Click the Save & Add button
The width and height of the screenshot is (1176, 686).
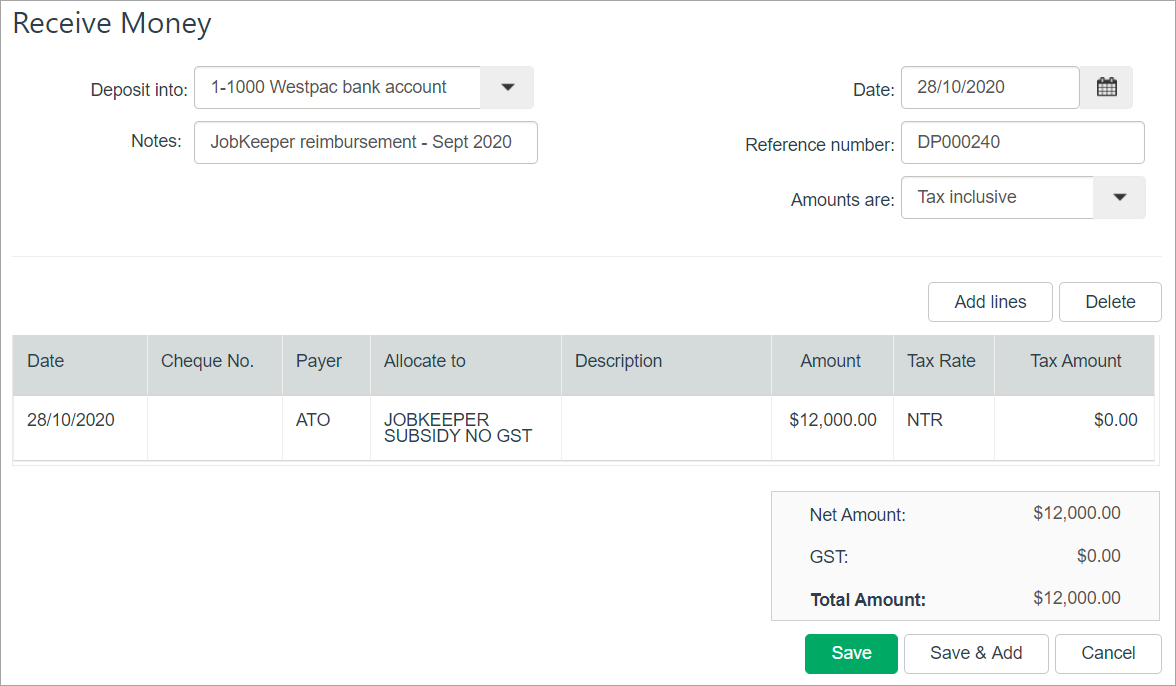click(x=975, y=653)
